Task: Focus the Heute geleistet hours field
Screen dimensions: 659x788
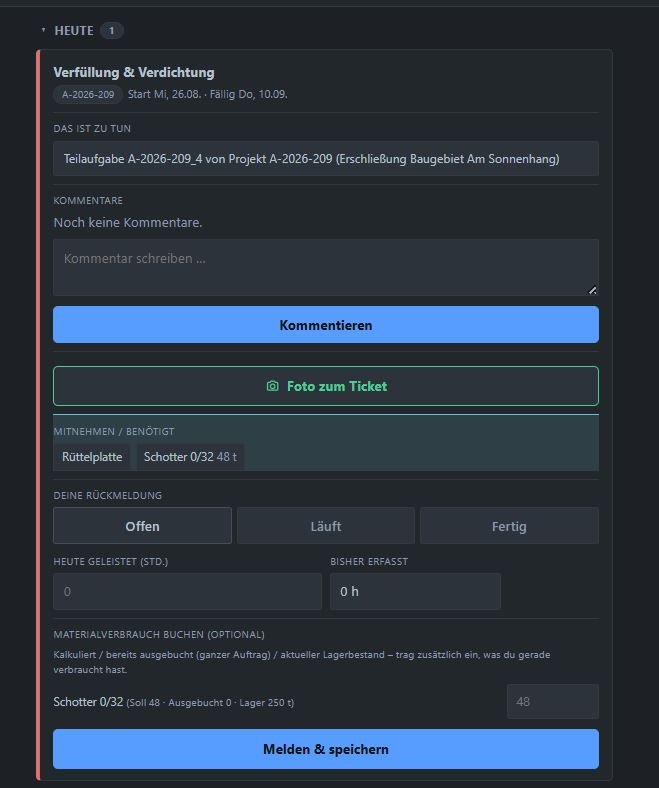Action: click(187, 592)
